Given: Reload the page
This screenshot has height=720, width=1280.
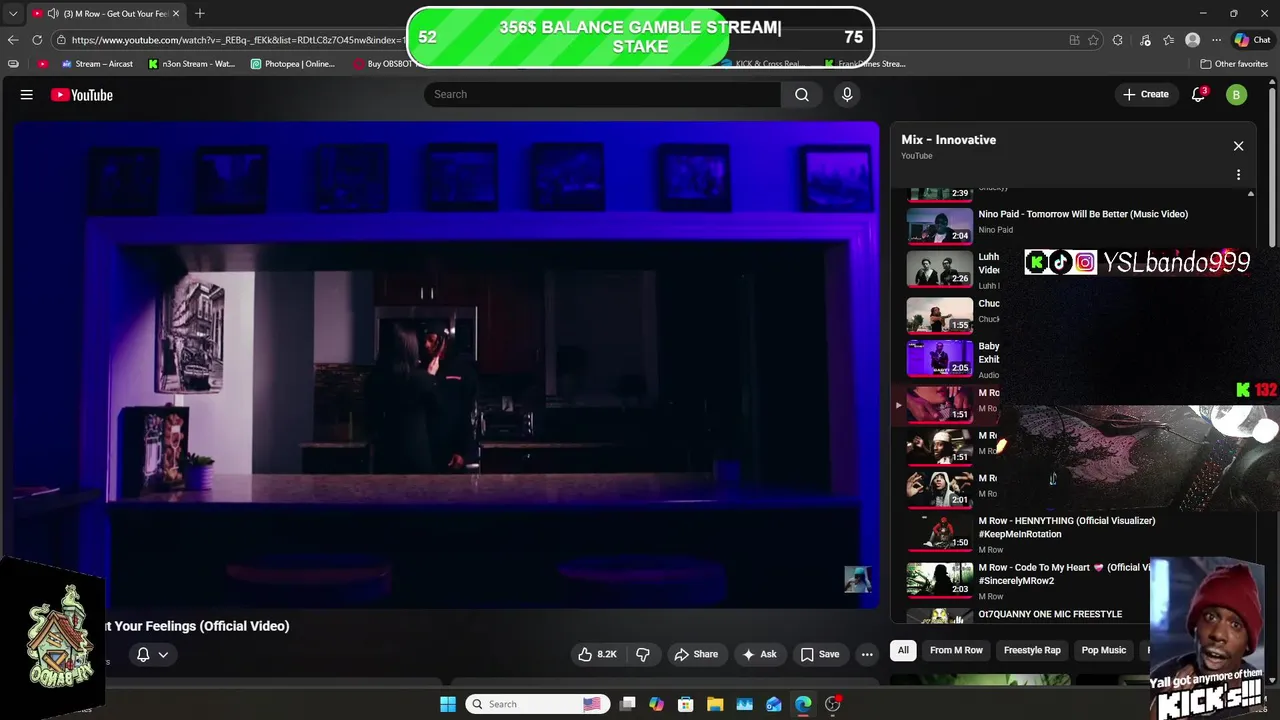Looking at the screenshot, I should point(37,40).
